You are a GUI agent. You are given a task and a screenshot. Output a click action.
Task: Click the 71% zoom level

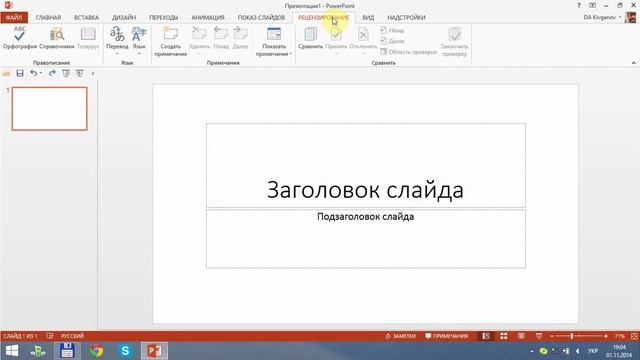tap(619, 336)
